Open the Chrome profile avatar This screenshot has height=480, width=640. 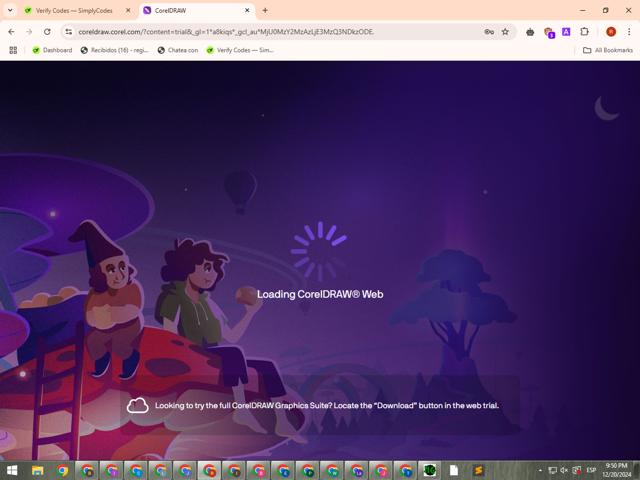tap(611, 32)
